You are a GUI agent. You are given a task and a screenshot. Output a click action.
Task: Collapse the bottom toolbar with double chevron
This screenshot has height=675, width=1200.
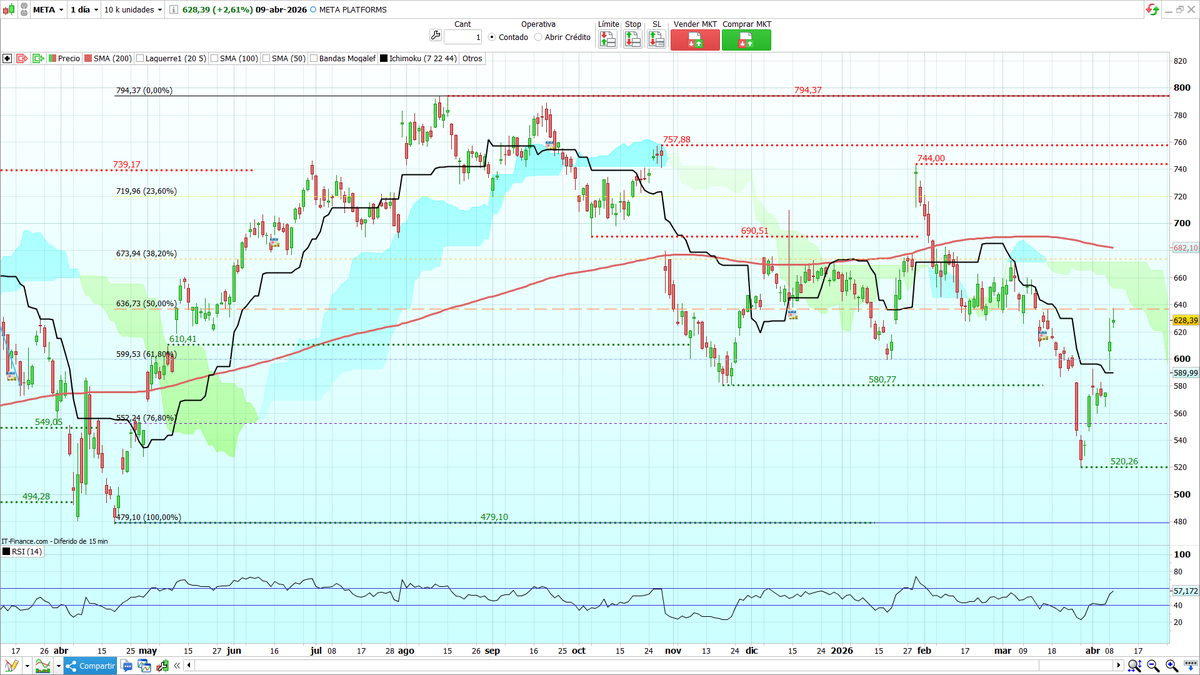177,665
